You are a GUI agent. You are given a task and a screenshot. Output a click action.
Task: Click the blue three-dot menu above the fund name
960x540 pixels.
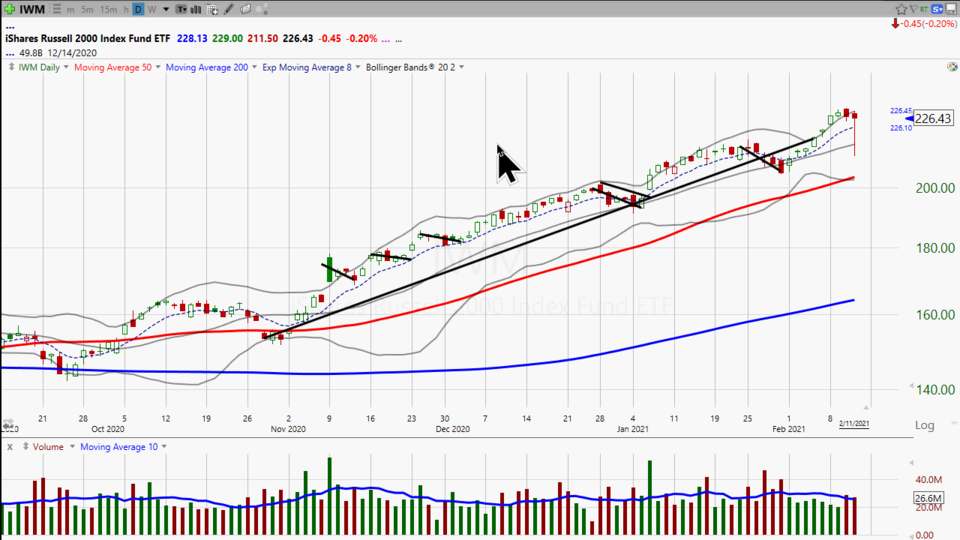(10, 26)
